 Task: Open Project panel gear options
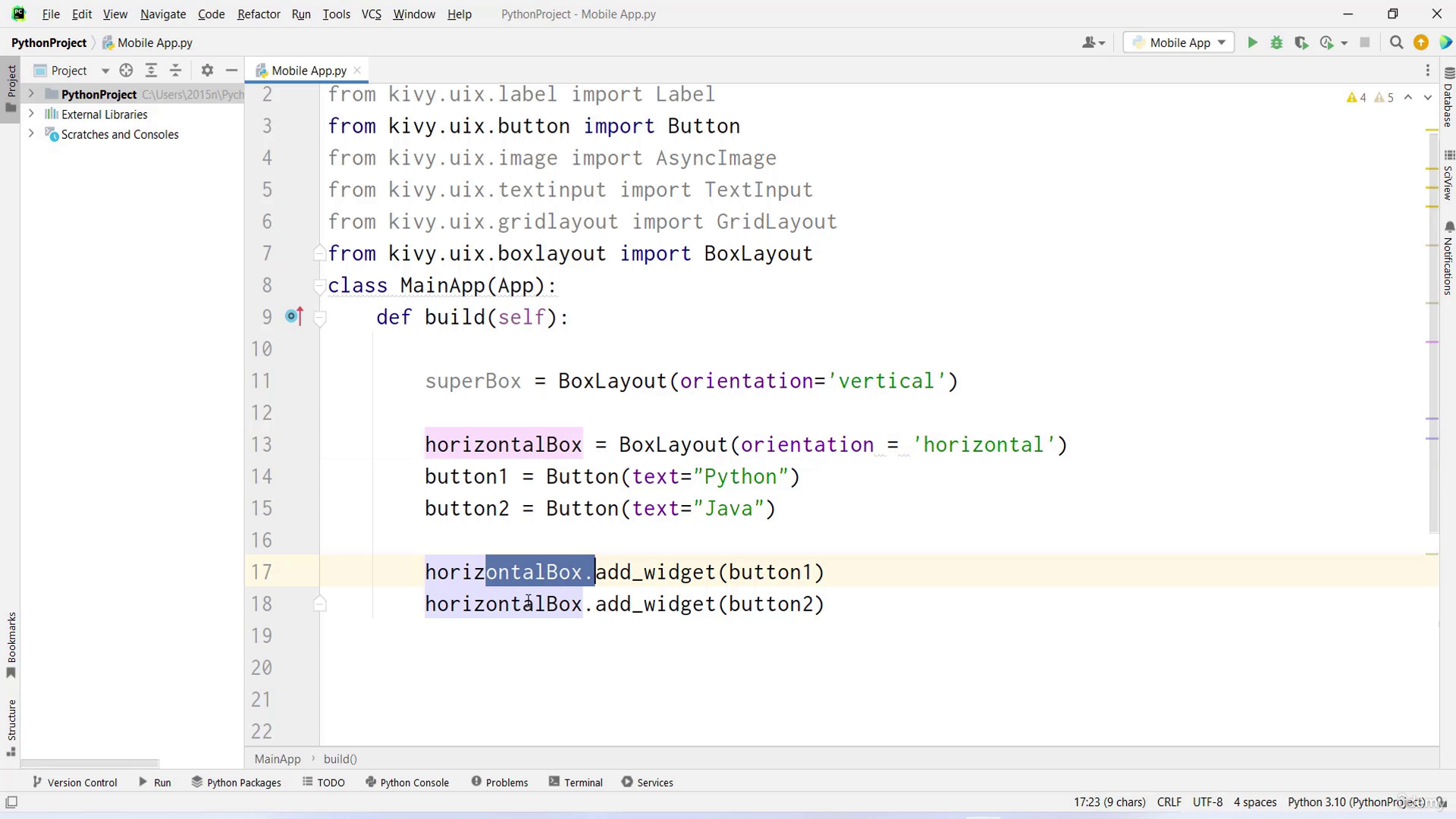[x=207, y=71]
